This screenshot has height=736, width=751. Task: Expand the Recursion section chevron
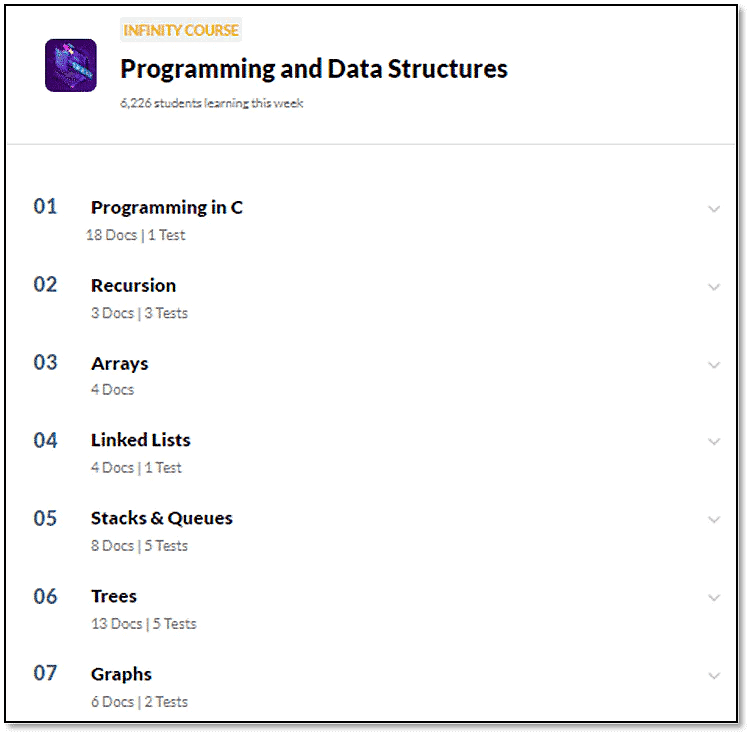pos(714,287)
